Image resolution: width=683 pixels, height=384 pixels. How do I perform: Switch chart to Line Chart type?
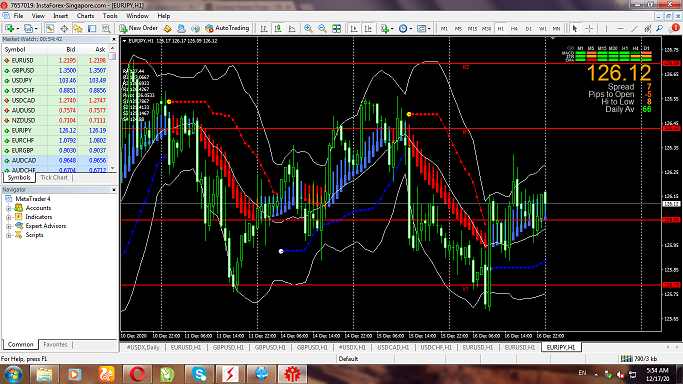(x=292, y=28)
